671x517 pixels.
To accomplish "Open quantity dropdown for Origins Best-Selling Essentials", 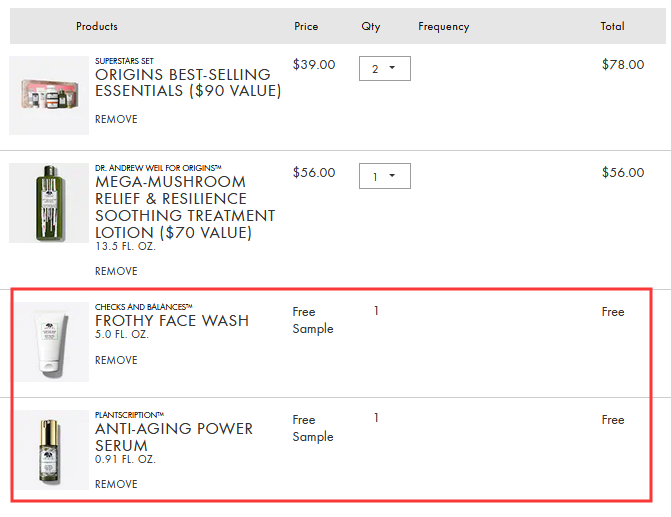I will click(385, 68).
